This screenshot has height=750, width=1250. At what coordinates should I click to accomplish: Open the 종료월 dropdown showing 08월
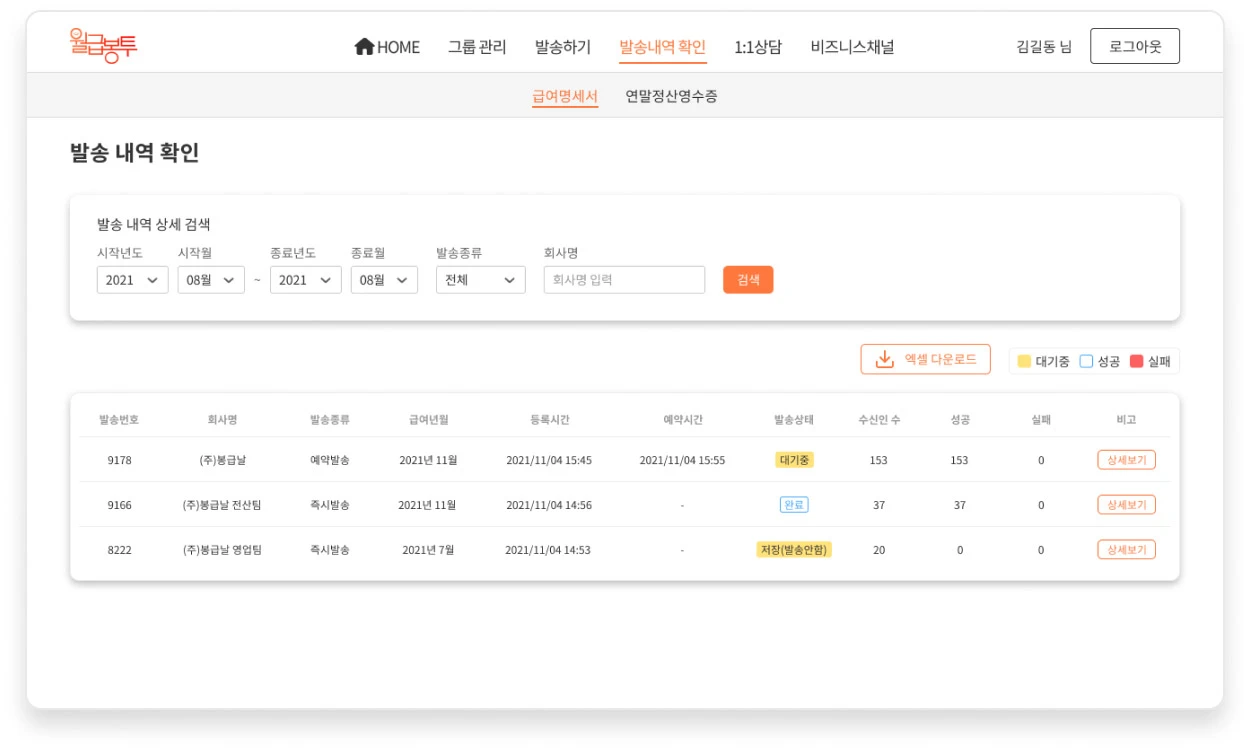click(x=384, y=280)
